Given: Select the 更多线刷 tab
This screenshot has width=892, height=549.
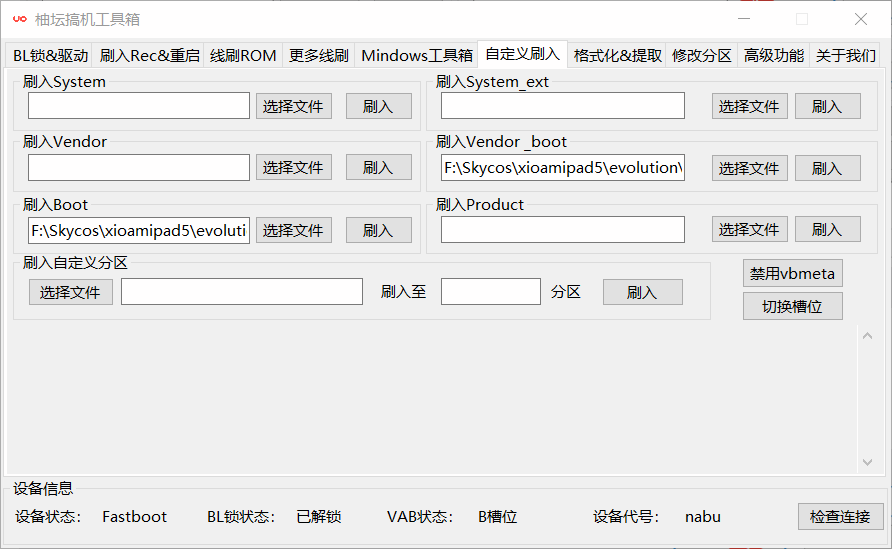Looking at the screenshot, I should pos(319,55).
